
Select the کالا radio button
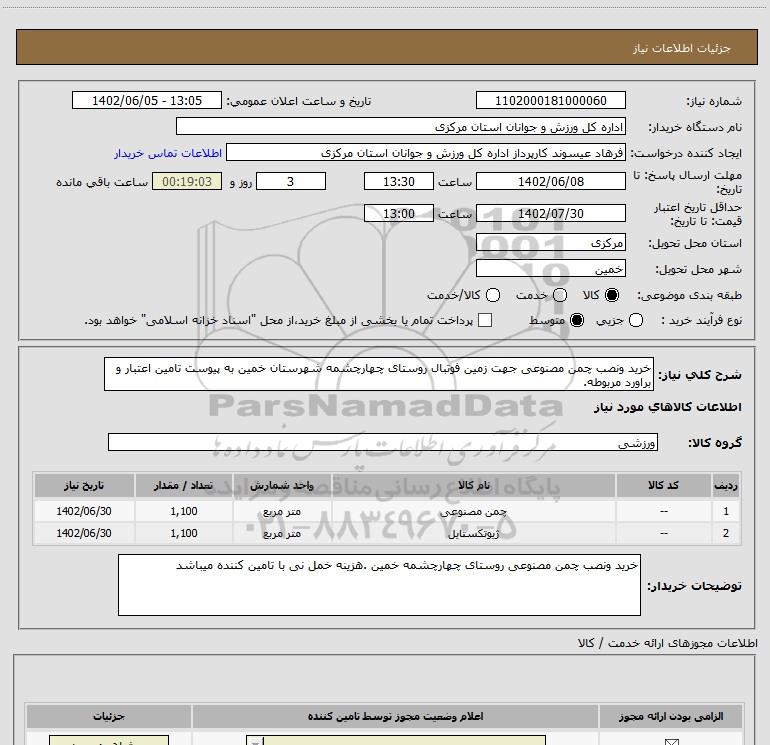click(612, 295)
